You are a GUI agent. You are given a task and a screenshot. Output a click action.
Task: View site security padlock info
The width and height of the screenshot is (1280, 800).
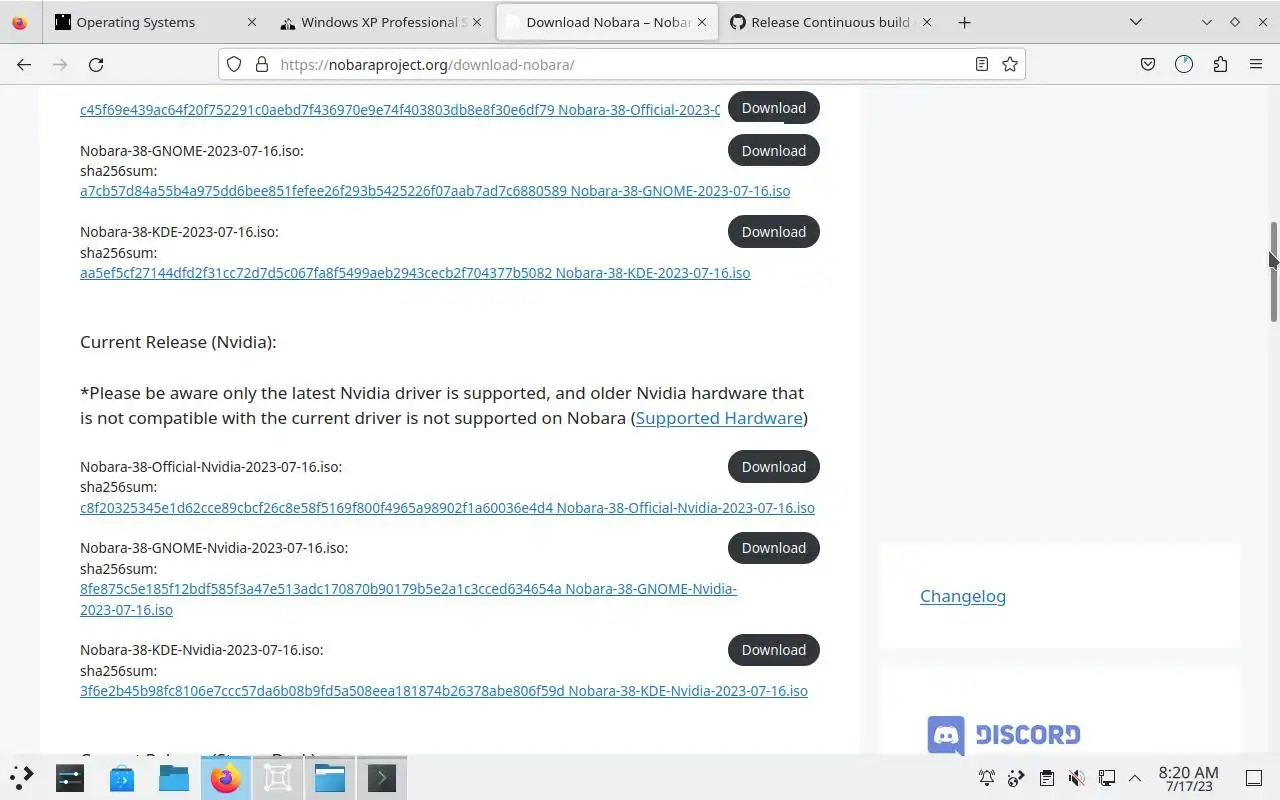click(262, 64)
